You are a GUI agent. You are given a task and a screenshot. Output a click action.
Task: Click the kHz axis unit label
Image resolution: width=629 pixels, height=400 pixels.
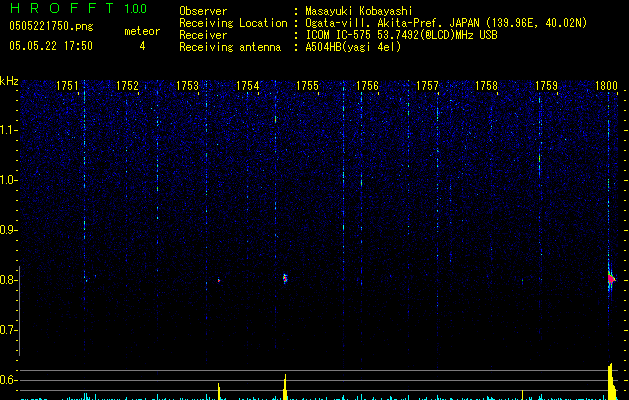point(9,81)
